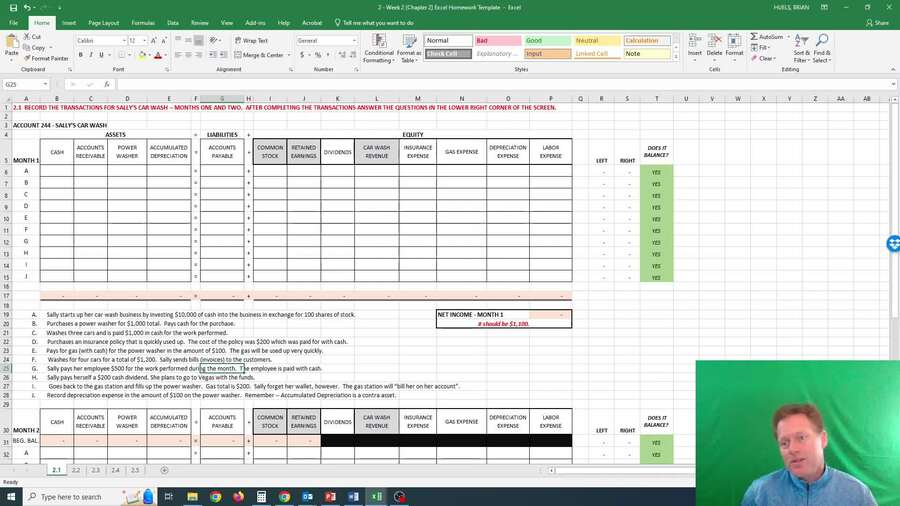Click the Windows Start button
The height and width of the screenshot is (506, 900).
[x=11, y=496]
